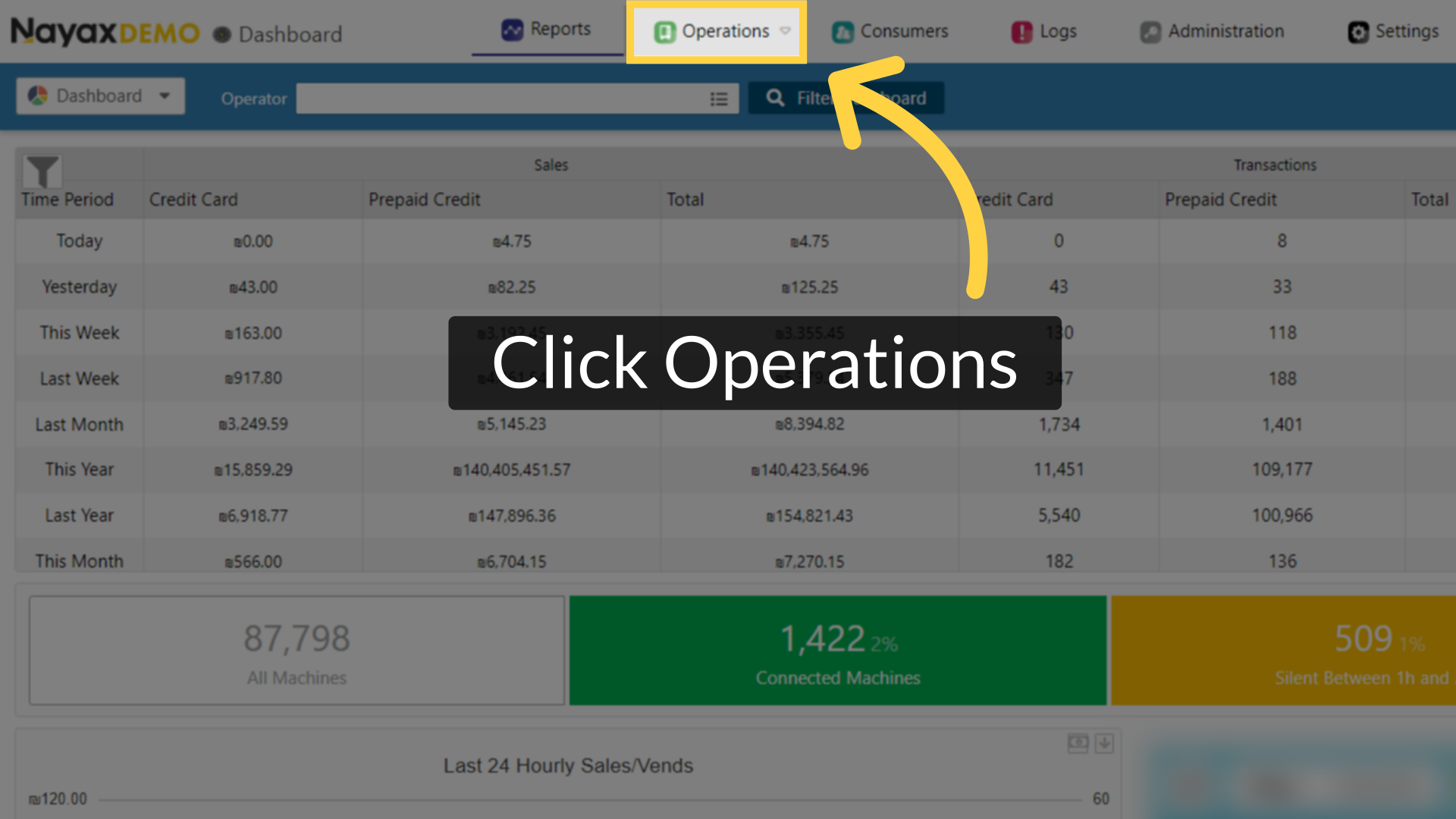Select the Reports navigation icon
Screen dimensions: 1456x819
click(513, 29)
